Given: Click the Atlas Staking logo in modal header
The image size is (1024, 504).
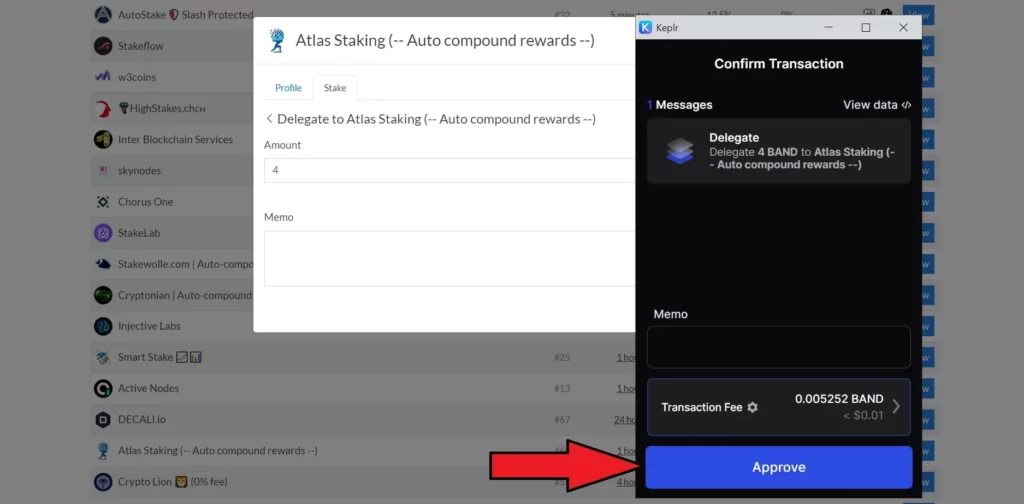Looking at the screenshot, I should 276,41.
